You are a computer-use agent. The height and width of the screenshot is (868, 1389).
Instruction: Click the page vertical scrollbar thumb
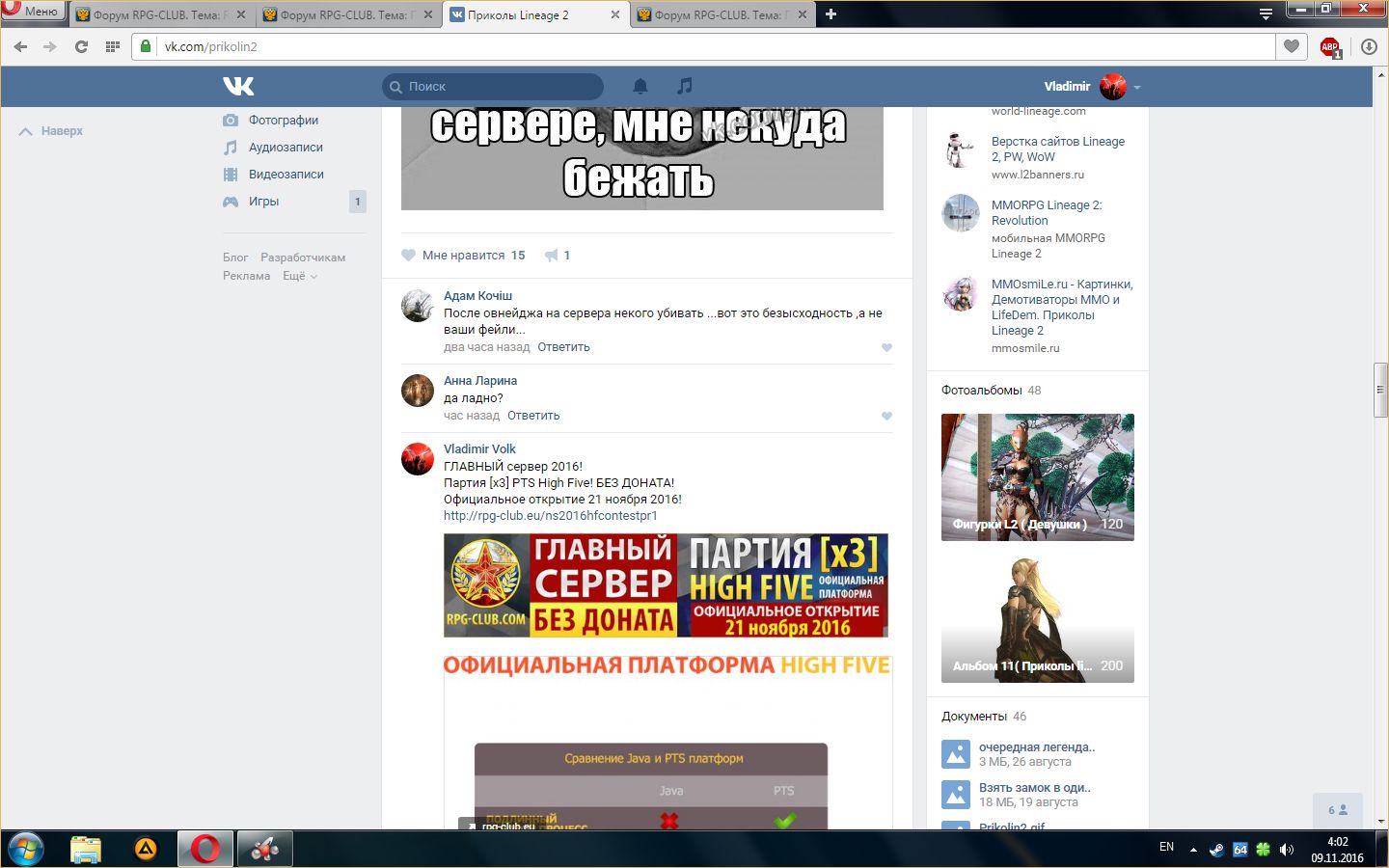1380,390
